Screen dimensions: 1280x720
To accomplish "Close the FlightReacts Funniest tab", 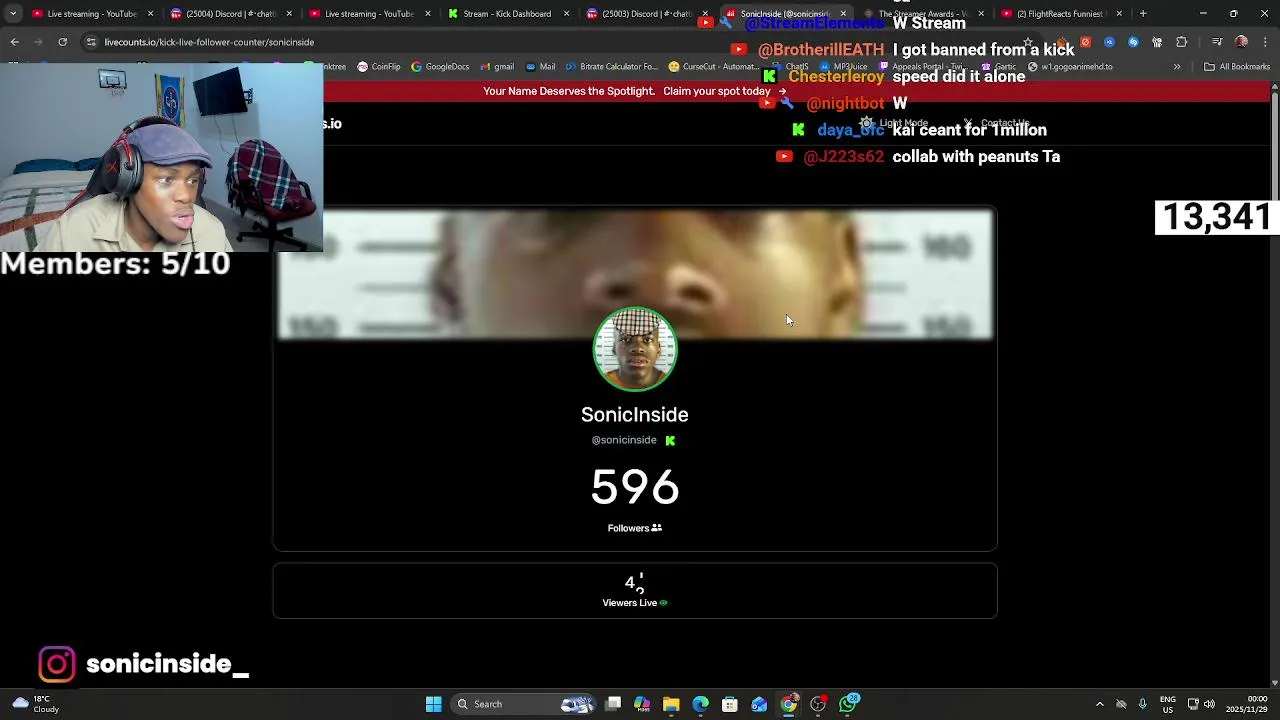I will coord(1119,14).
